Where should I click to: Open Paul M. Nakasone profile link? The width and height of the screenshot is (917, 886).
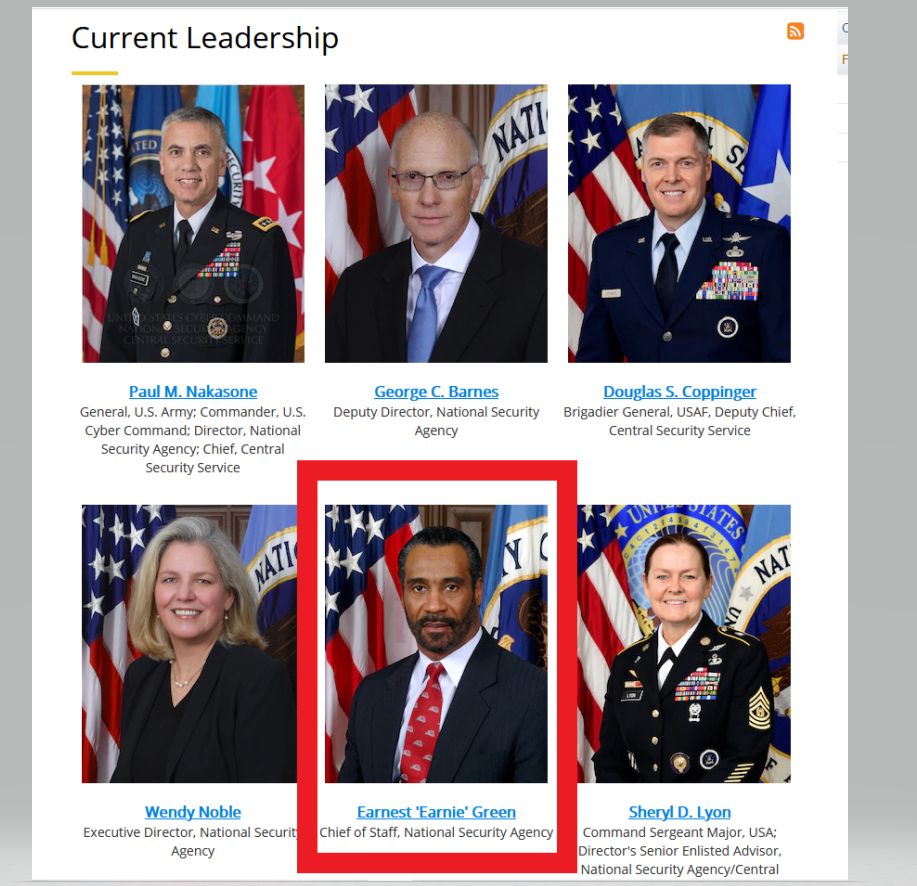(x=193, y=391)
